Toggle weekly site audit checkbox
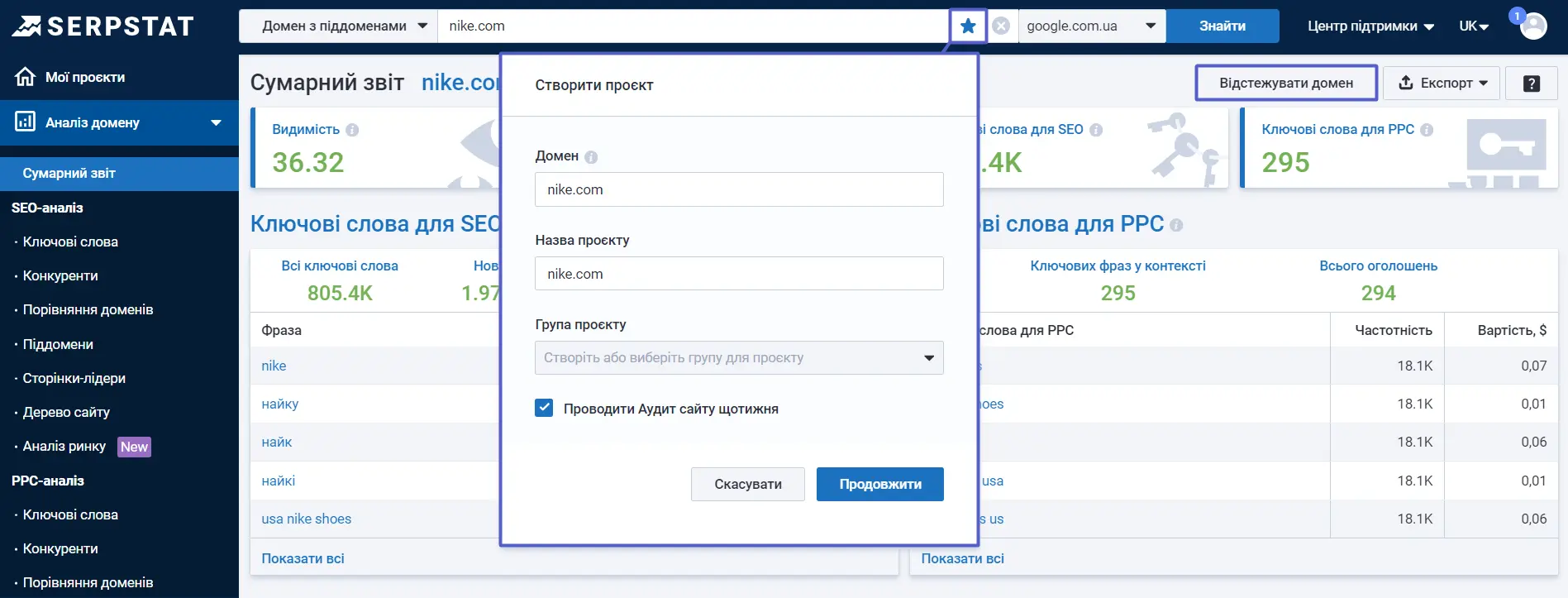 click(x=544, y=408)
